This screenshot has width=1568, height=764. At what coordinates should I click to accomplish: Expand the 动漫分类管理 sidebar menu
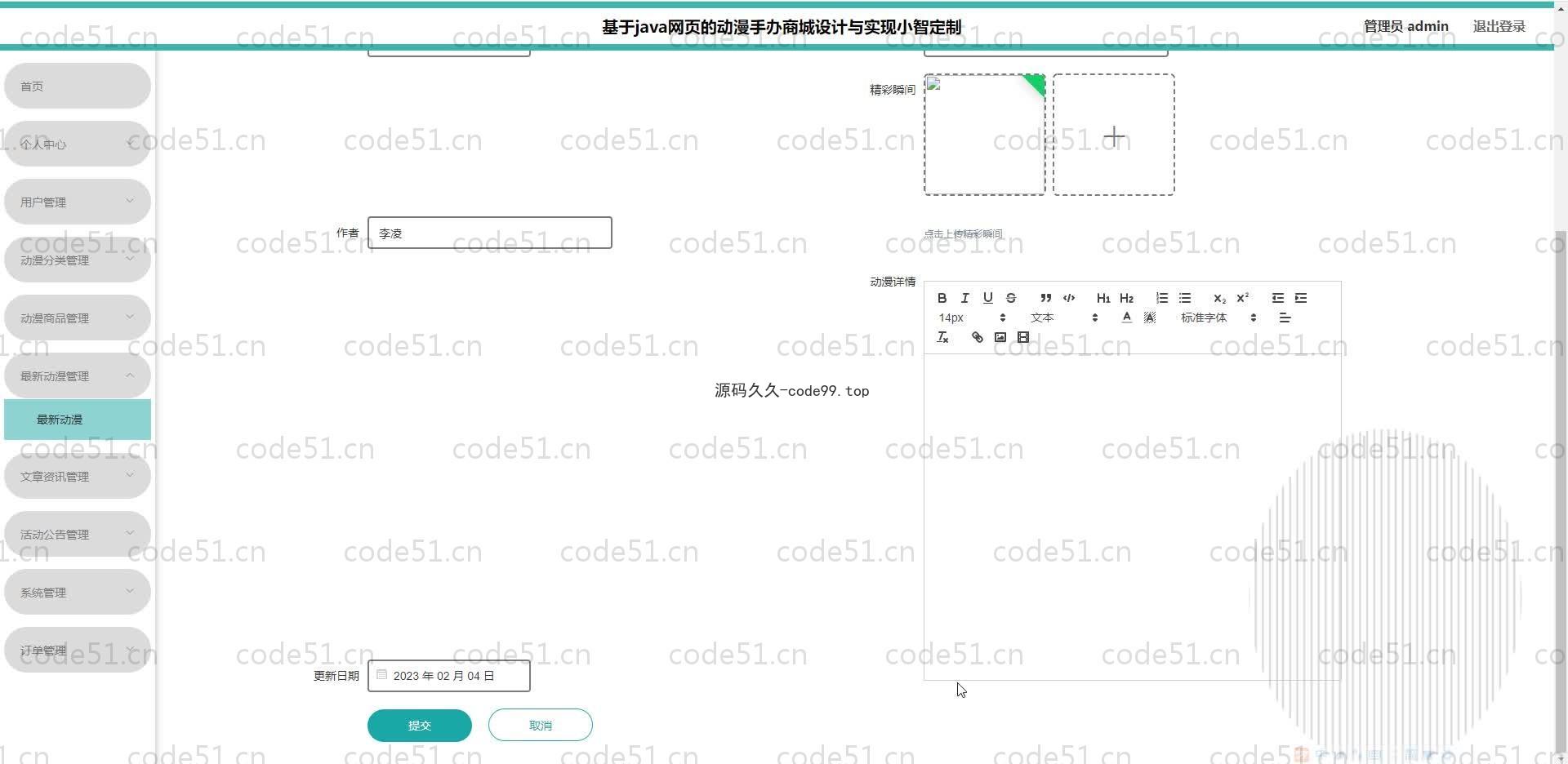pos(78,260)
